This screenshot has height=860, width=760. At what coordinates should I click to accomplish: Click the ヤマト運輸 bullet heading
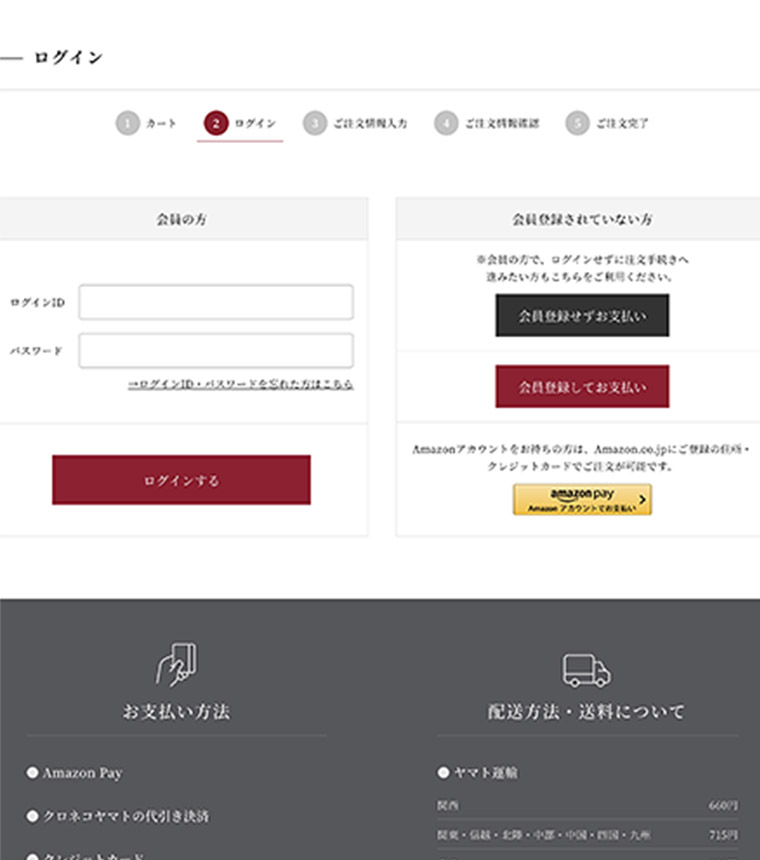coord(478,773)
